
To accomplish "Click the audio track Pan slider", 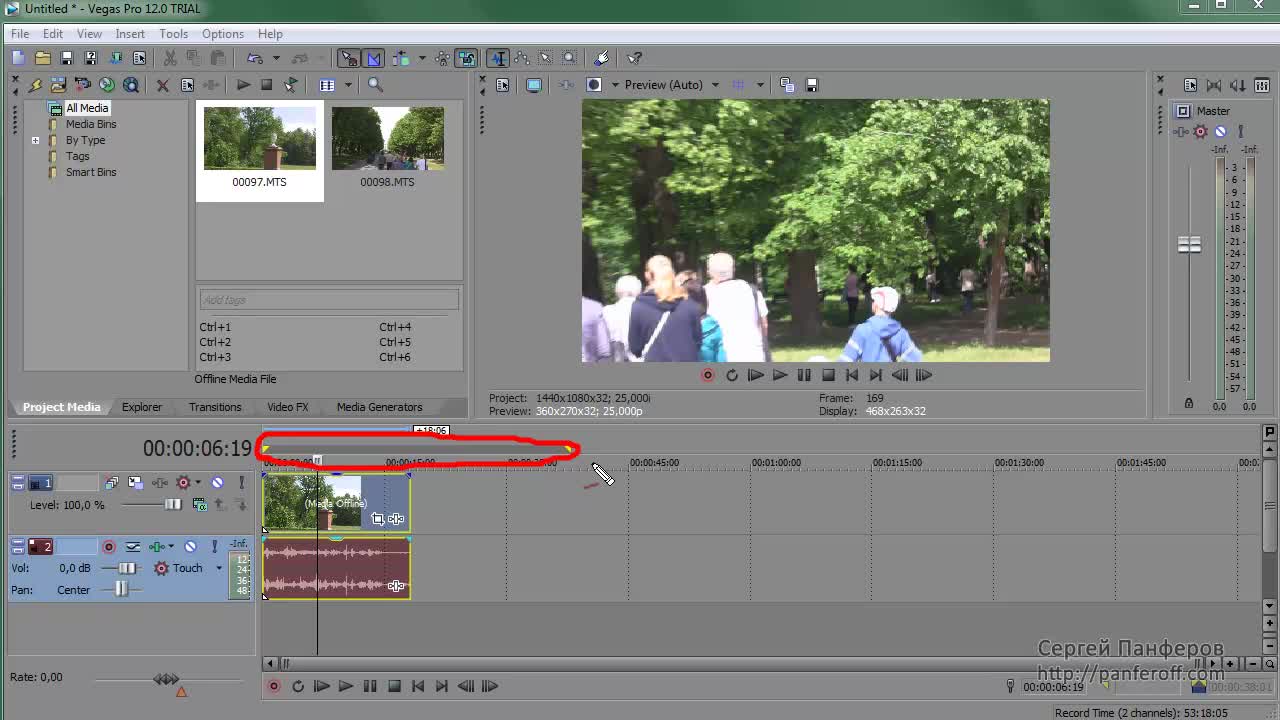I will (120, 590).
